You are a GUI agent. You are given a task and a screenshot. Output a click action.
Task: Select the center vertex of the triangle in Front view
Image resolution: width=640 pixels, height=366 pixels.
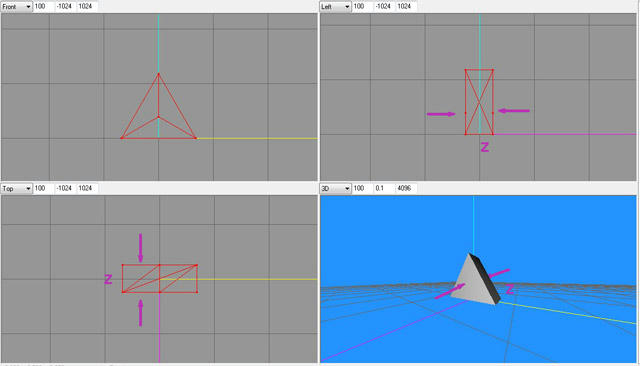coord(158,117)
